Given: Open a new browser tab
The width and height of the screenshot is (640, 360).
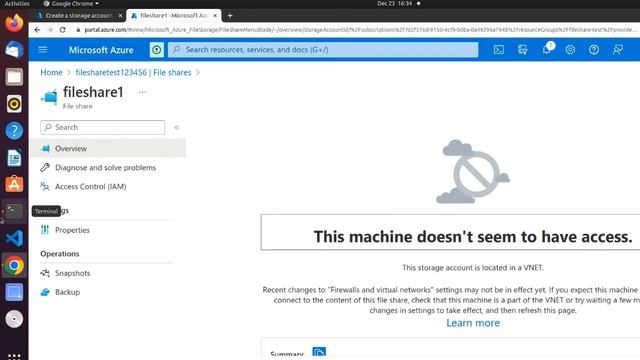Looking at the screenshot, I should coord(230,16).
